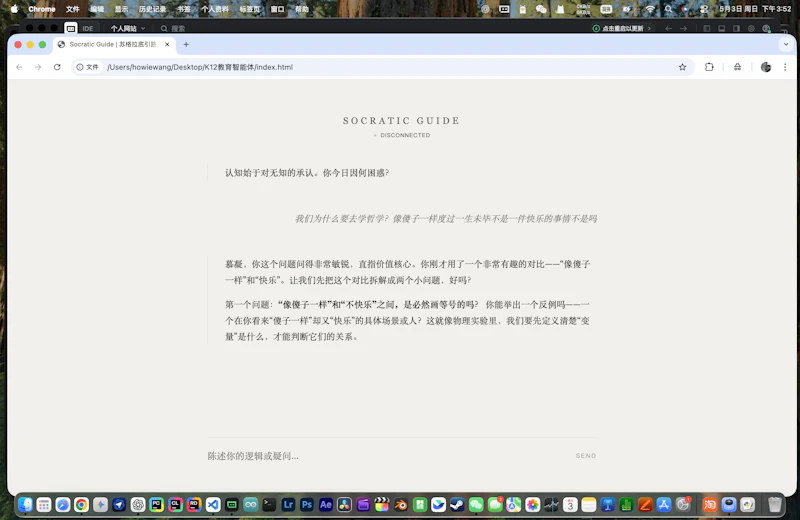
Task: Open PyCharm from the Dock
Action: pos(157,505)
